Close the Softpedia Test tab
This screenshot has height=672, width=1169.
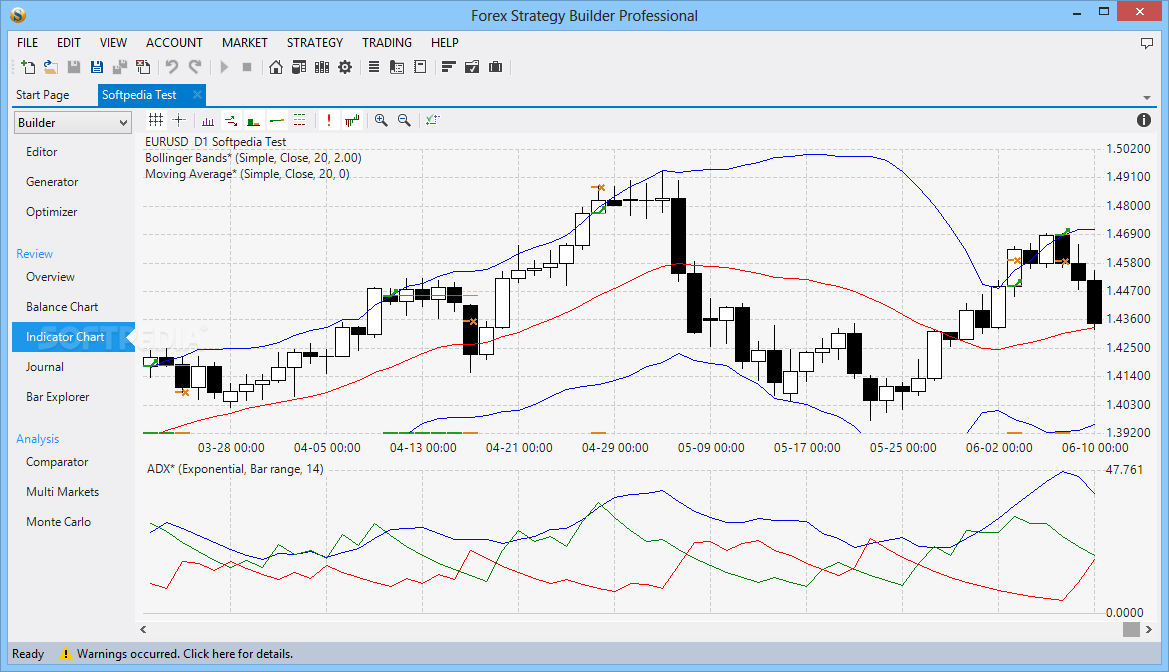197,95
